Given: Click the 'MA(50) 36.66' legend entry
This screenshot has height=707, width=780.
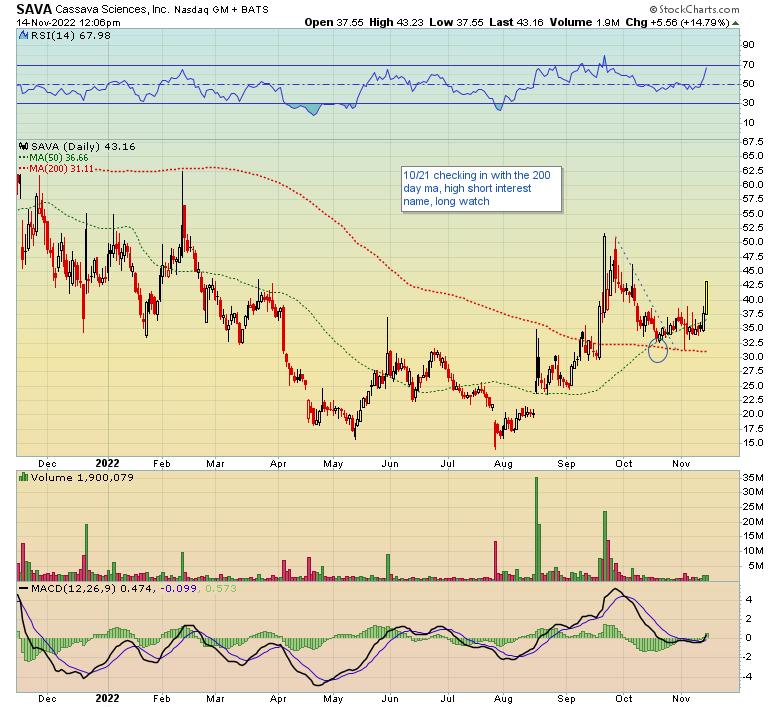Looking at the screenshot, I should (x=54, y=157).
